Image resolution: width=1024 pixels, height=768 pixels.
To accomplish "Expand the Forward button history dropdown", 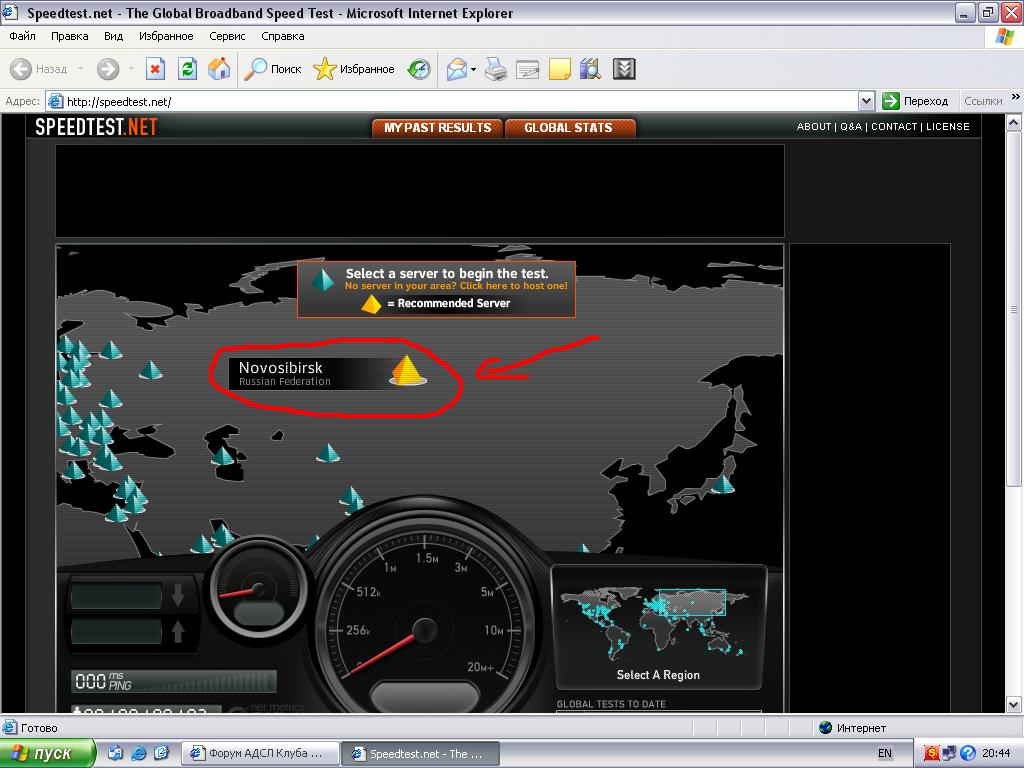I will tap(131, 69).
